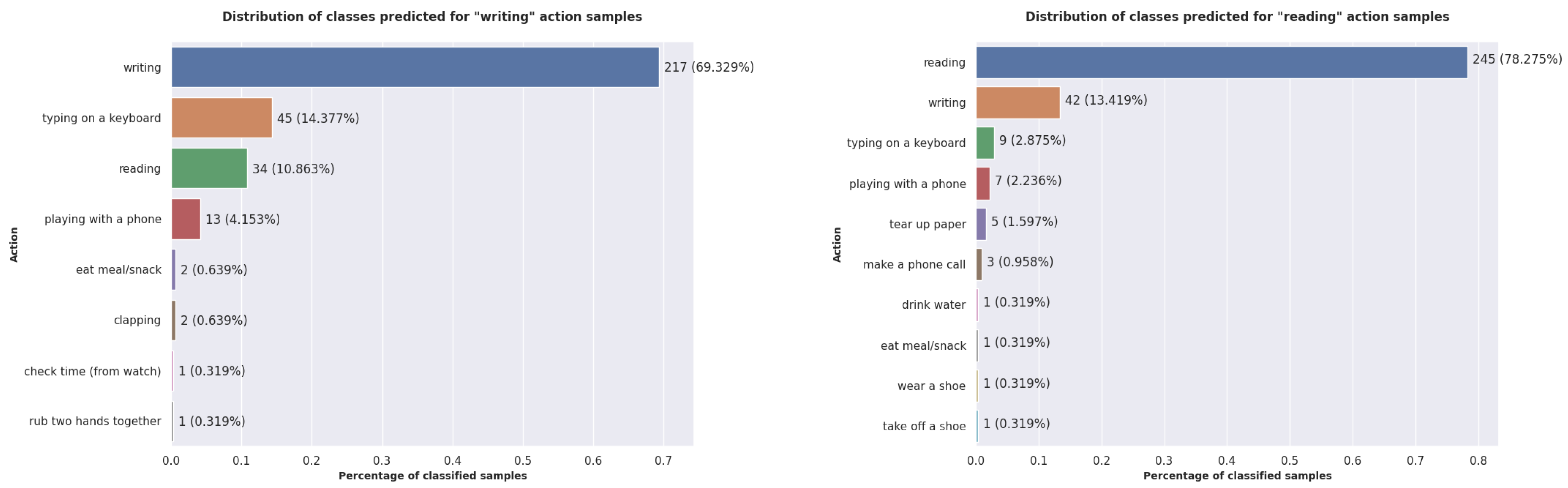This screenshot has height=488, width=1568.
Task: Select the orange "writing" bar in right chart
Action: [1018, 102]
